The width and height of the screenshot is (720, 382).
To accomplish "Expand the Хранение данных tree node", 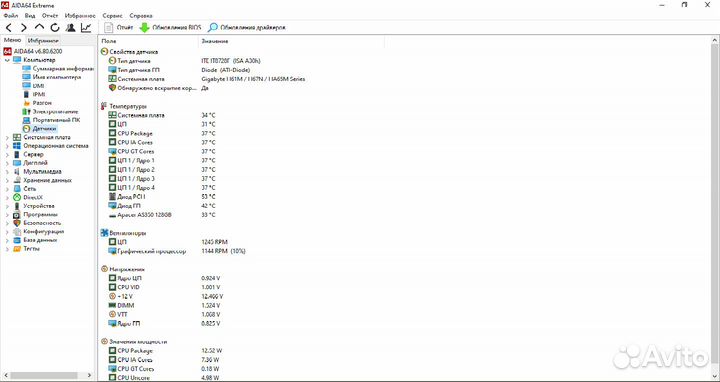I will click(7, 180).
